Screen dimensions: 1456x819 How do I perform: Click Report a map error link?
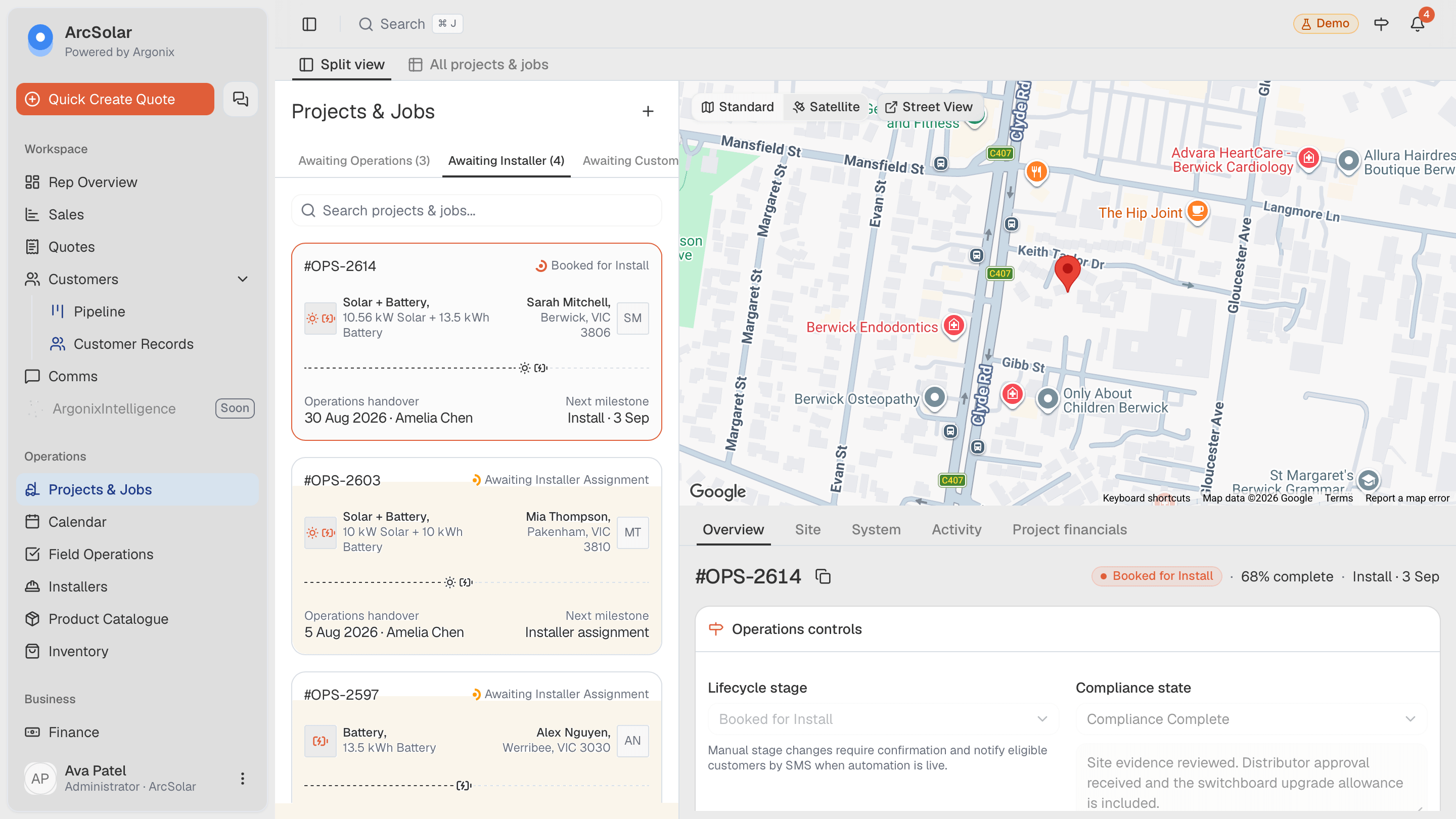pyautogui.click(x=1407, y=498)
